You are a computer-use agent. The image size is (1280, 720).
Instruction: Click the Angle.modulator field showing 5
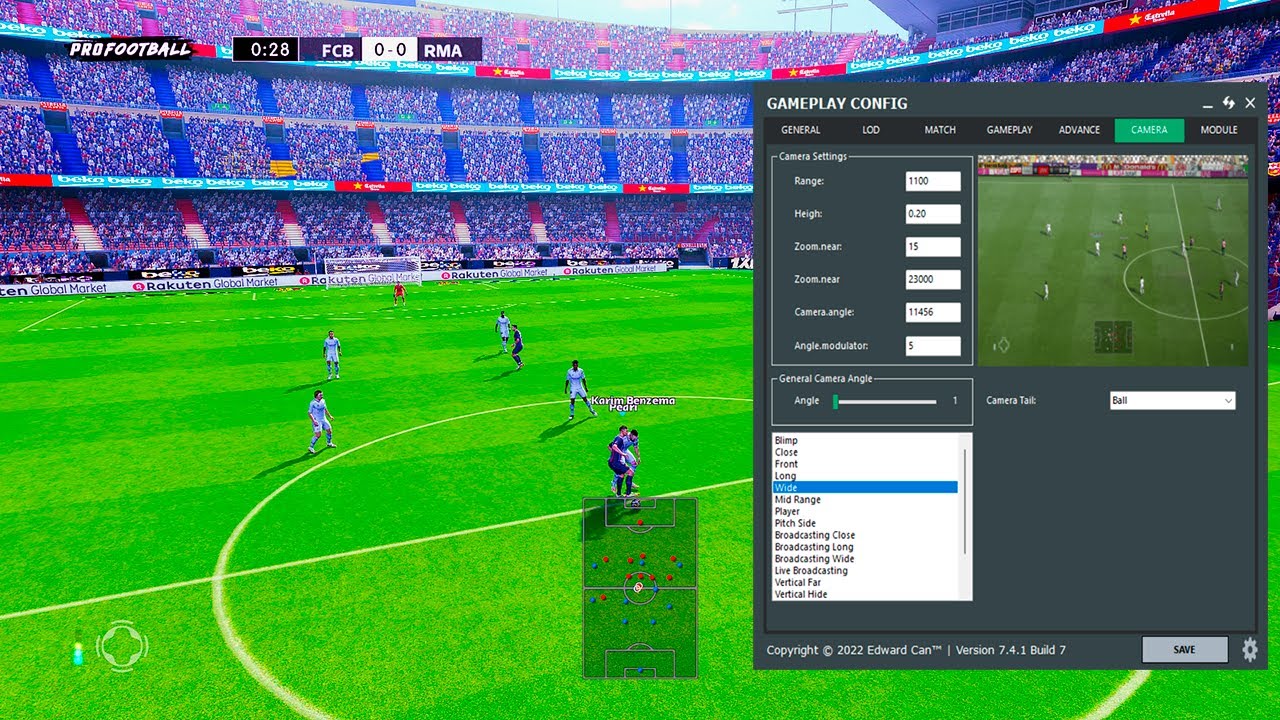coord(933,346)
